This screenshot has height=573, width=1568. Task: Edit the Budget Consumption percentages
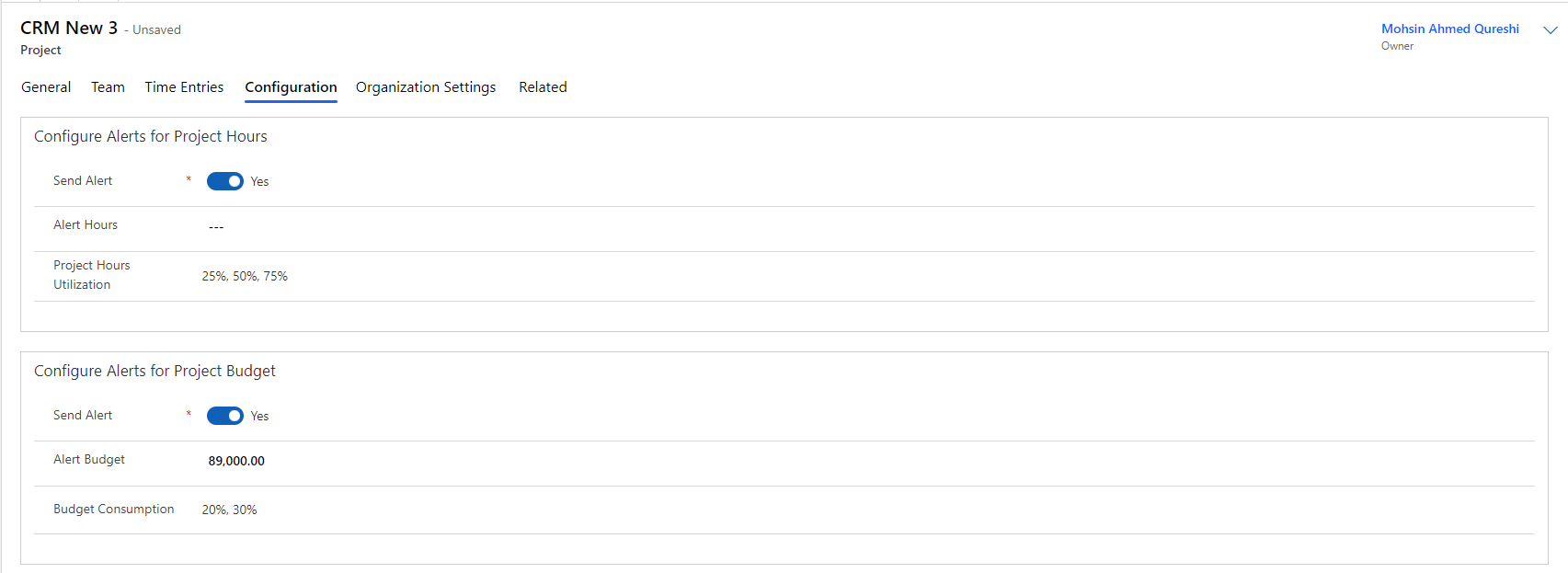pos(229,509)
